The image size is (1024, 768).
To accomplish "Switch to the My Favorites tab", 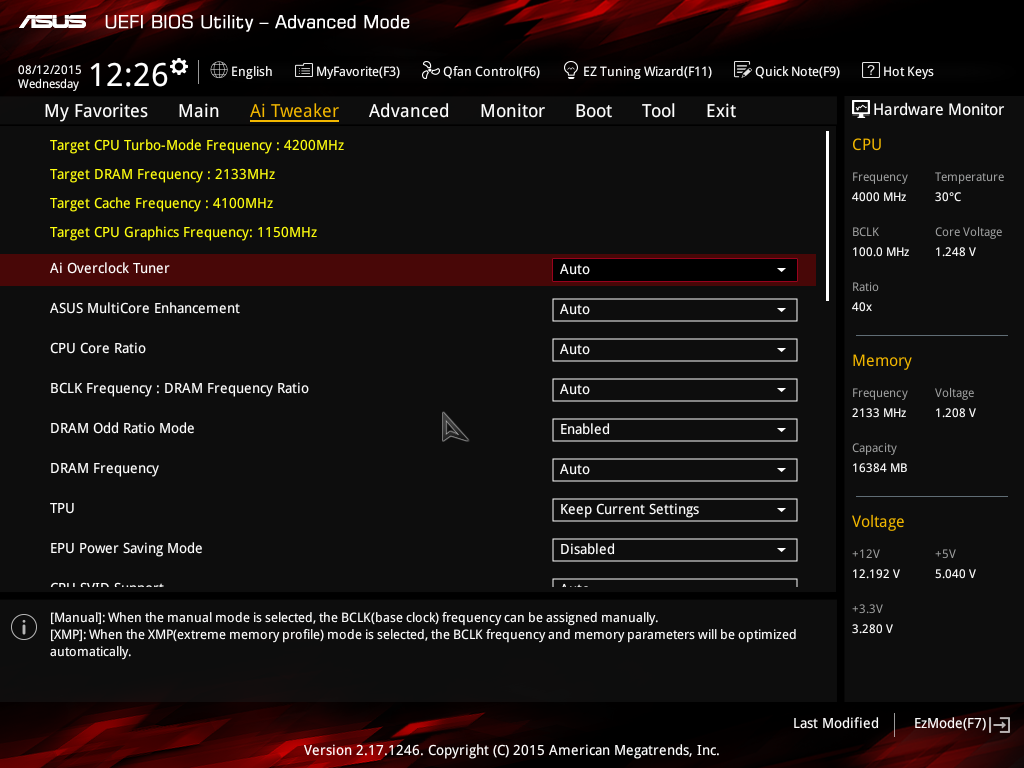I will click(96, 111).
